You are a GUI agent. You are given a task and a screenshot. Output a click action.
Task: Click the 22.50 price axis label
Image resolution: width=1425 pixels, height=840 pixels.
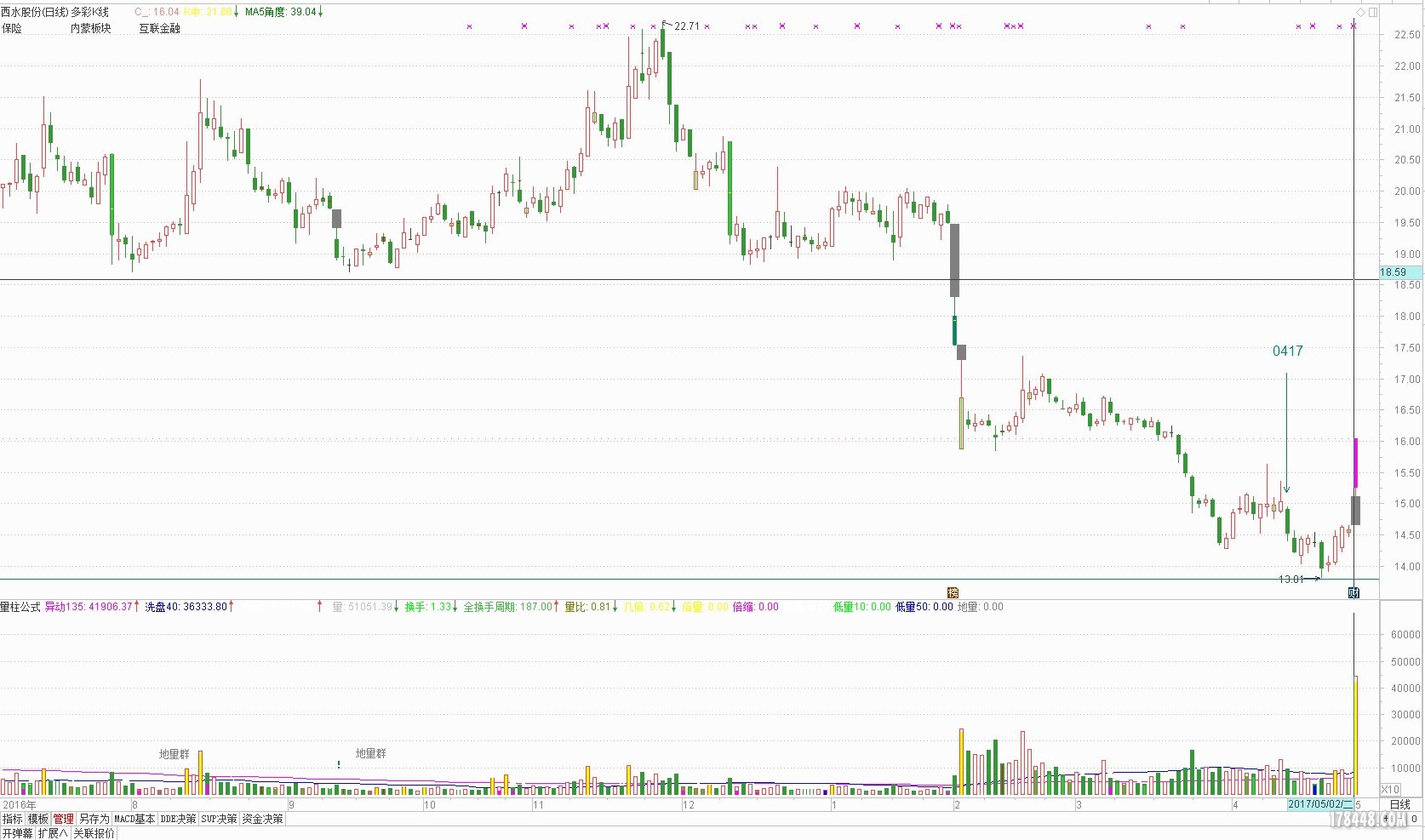(x=1407, y=35)
